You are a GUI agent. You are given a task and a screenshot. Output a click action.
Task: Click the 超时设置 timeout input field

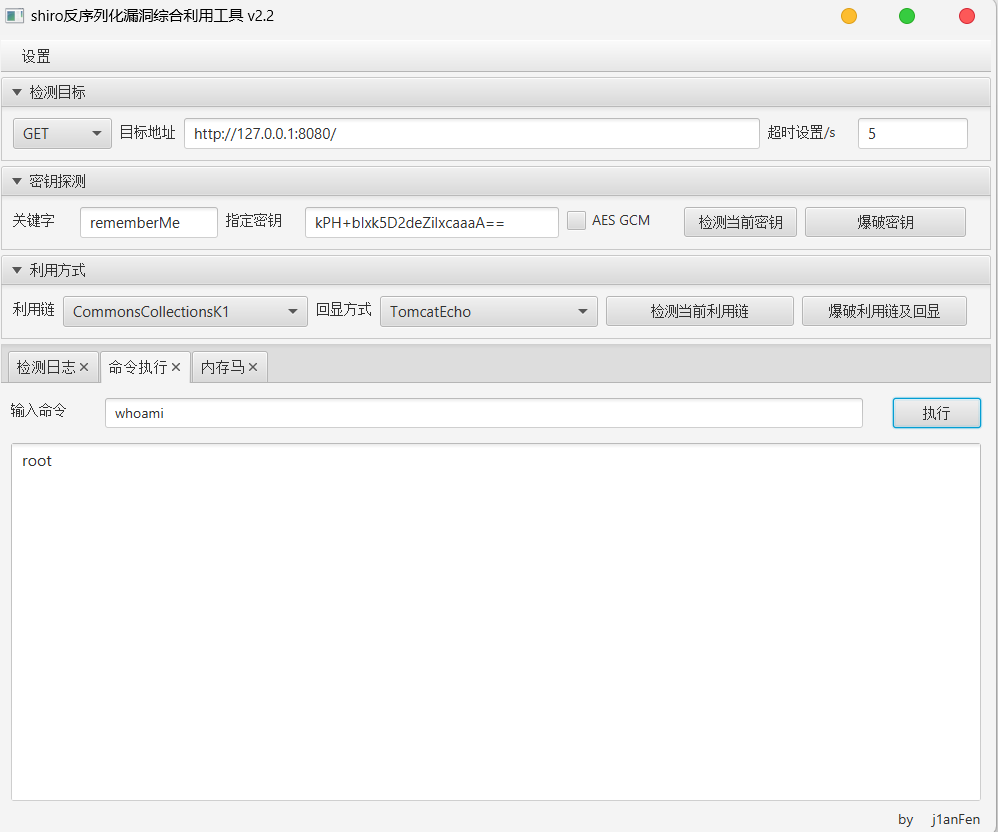912,134
